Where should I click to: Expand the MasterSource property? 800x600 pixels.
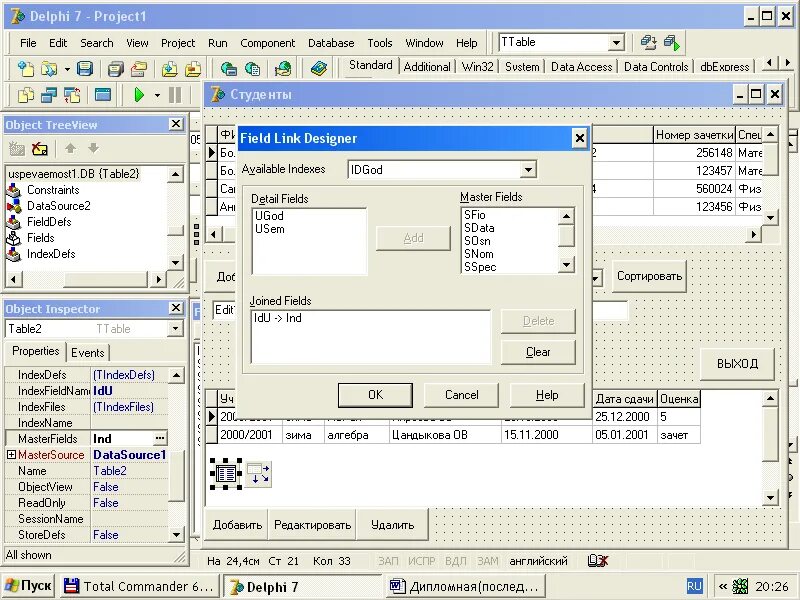pos(11,455)
